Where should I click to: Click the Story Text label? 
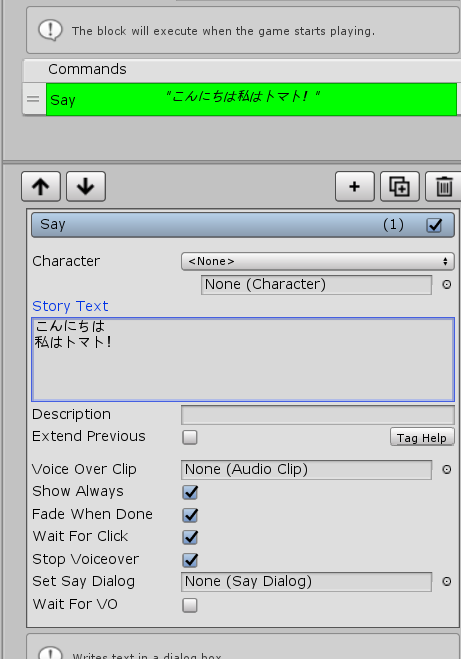(70, 306)
